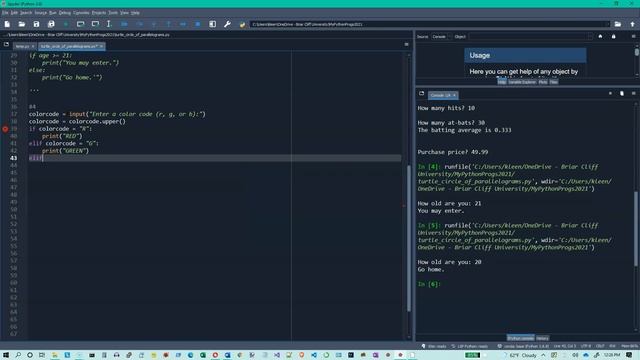
Task: Click the remove all variables console icon
Action: [622, 93]
